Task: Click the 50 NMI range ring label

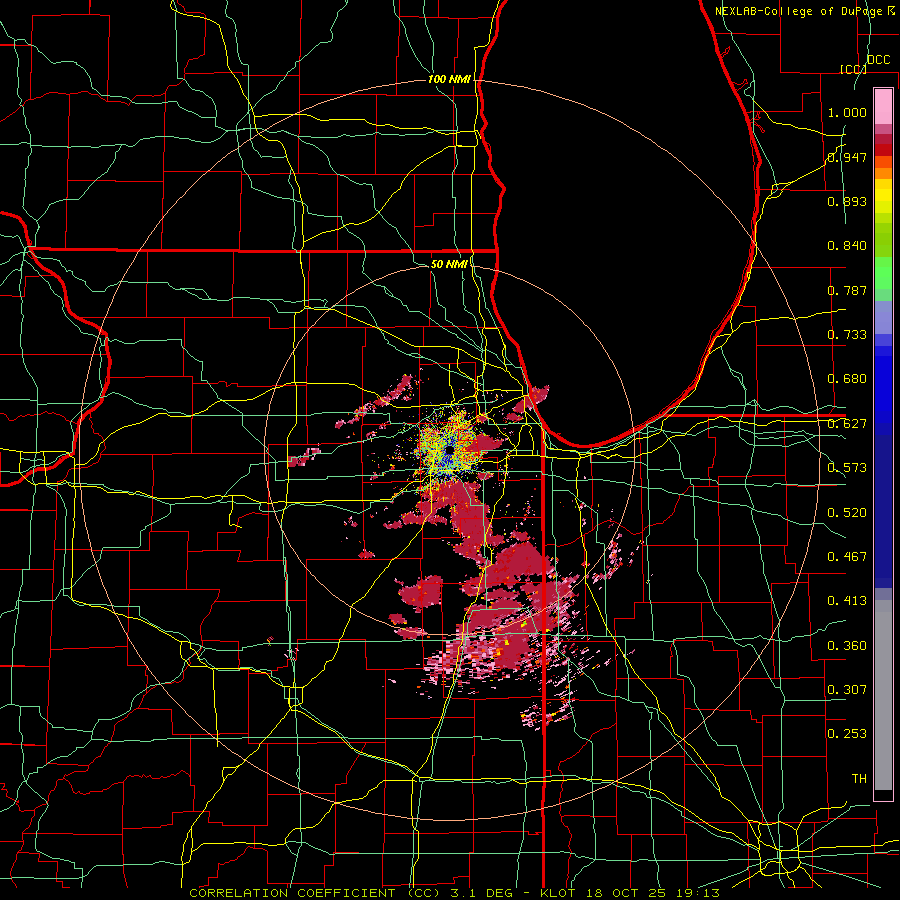Action: (x=449, y=264)
